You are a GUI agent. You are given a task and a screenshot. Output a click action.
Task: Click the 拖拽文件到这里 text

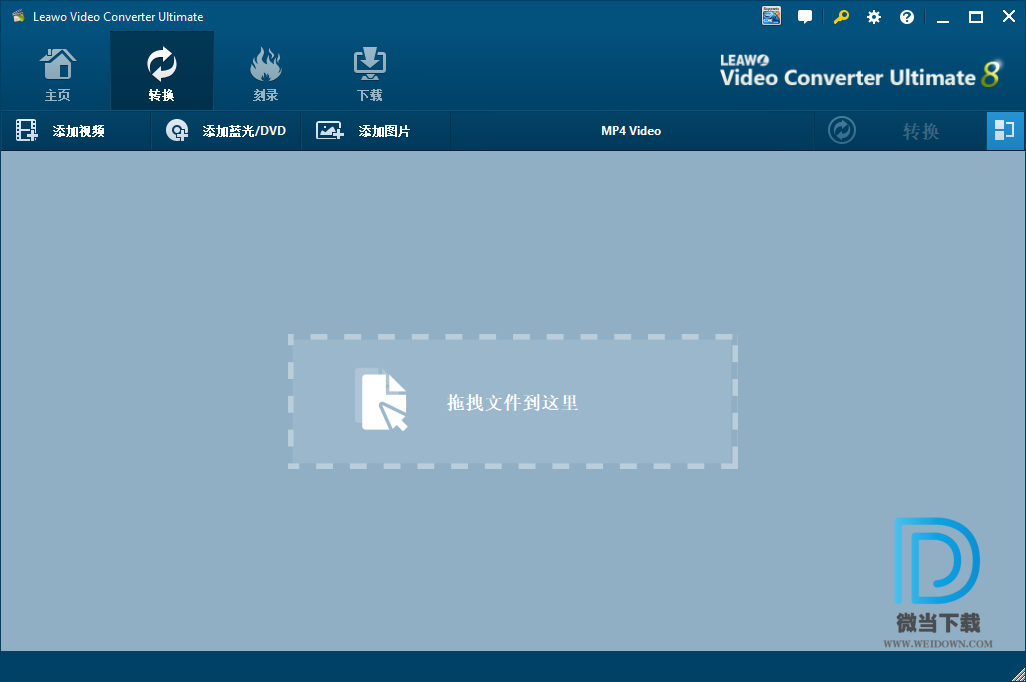click(x=512, y=403)
